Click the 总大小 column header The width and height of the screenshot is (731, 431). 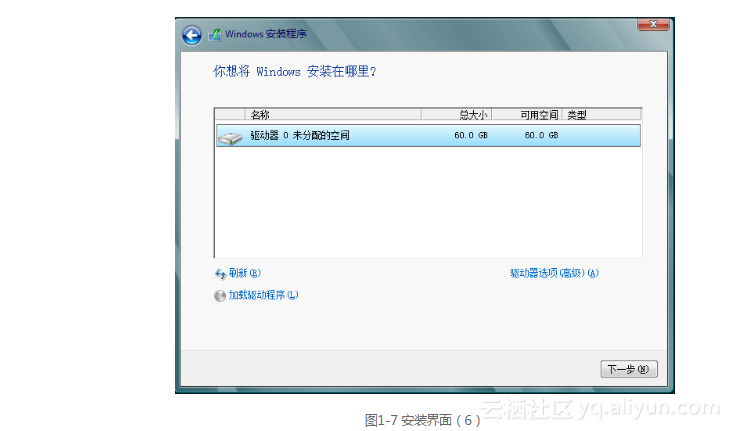click(456, 115)
